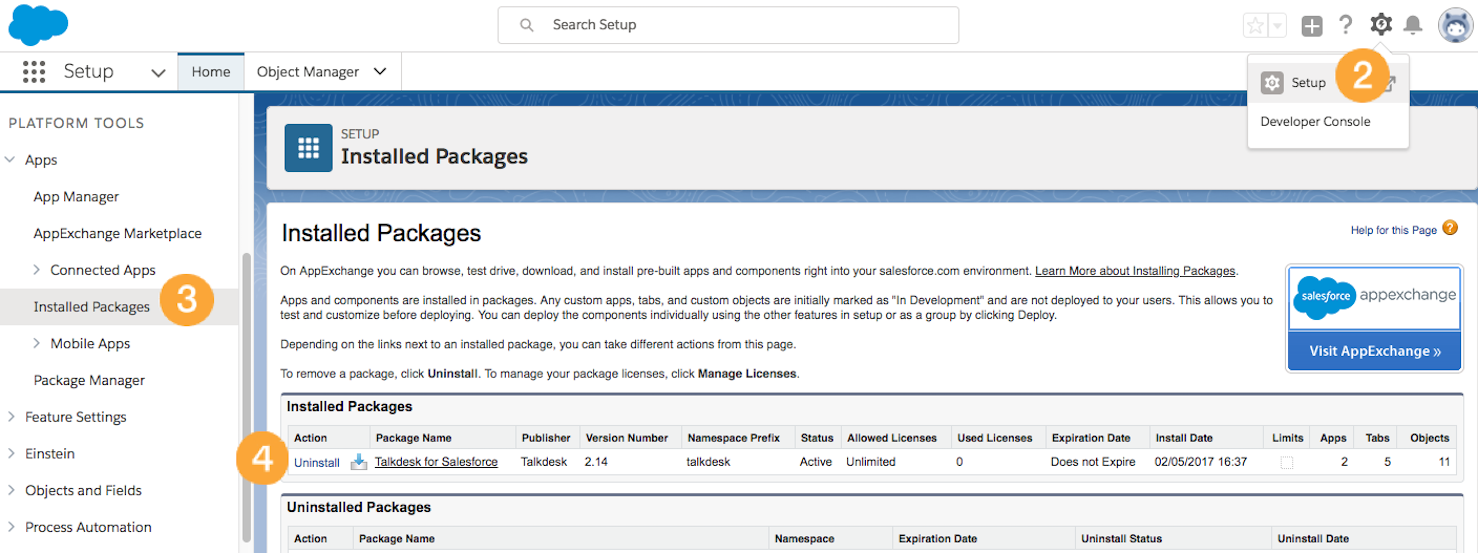Screen dimensions: 1478x553
Task: Switch to the Object Manager tab
Action: [x=308, y=72]
